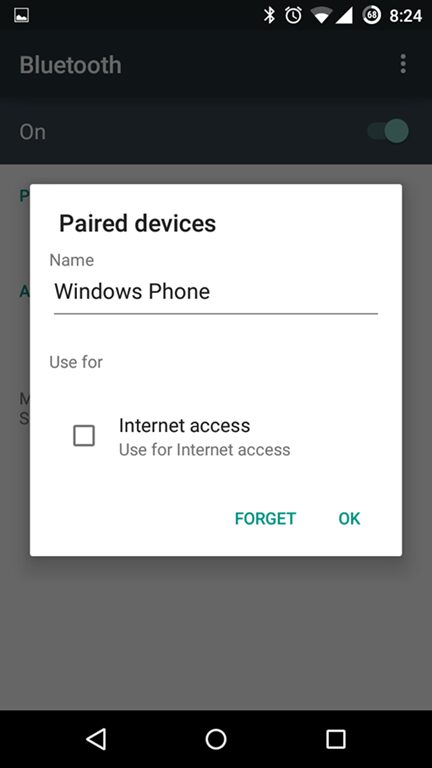The width and height of the screenshot is (432, 768).
Task: Tap the image notification icon
Action: click(x=21, y=15)
